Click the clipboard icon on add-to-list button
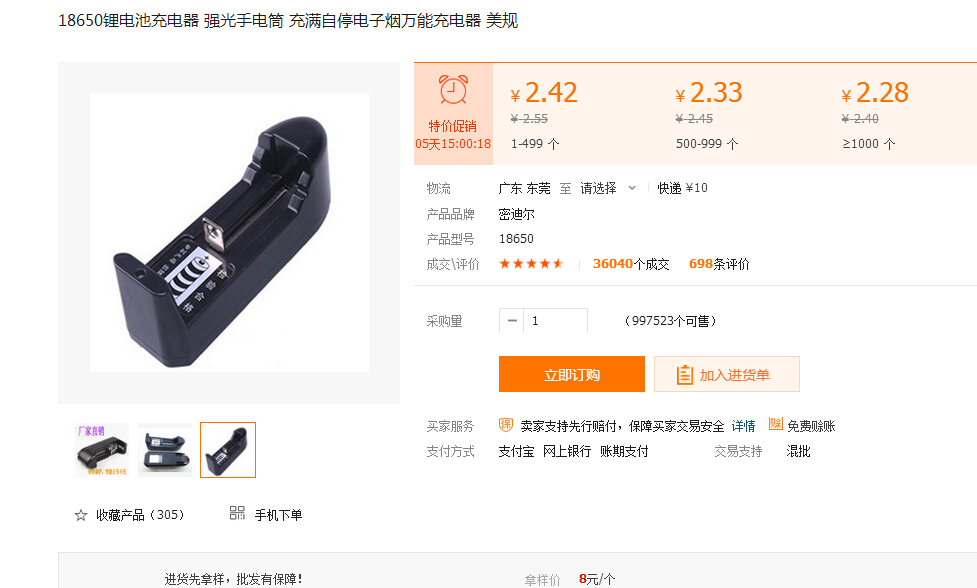The width and height of the screenshot is (977, 588). (x=684, y=374)
